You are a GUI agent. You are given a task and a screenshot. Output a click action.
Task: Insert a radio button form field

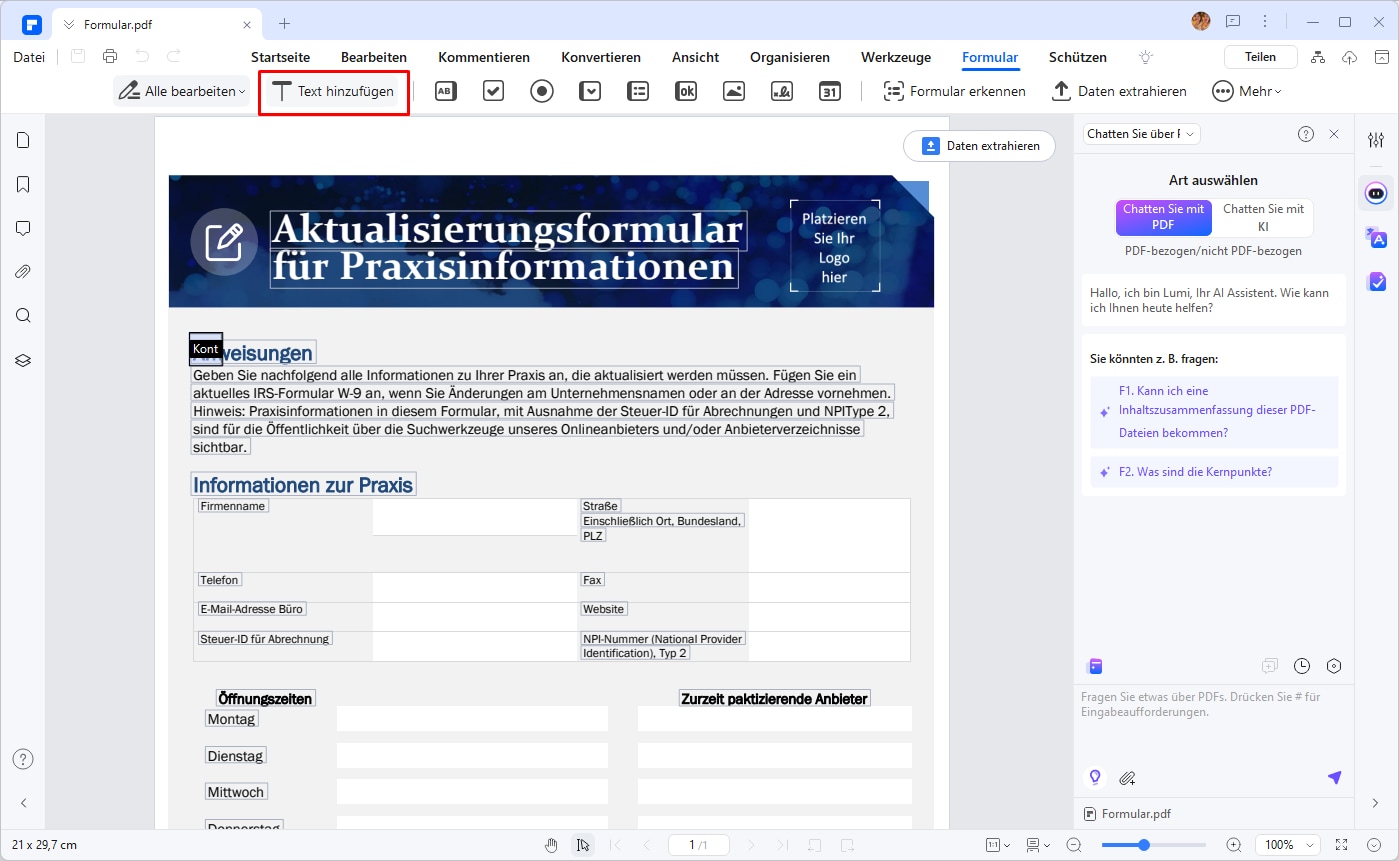pos(542,91)
